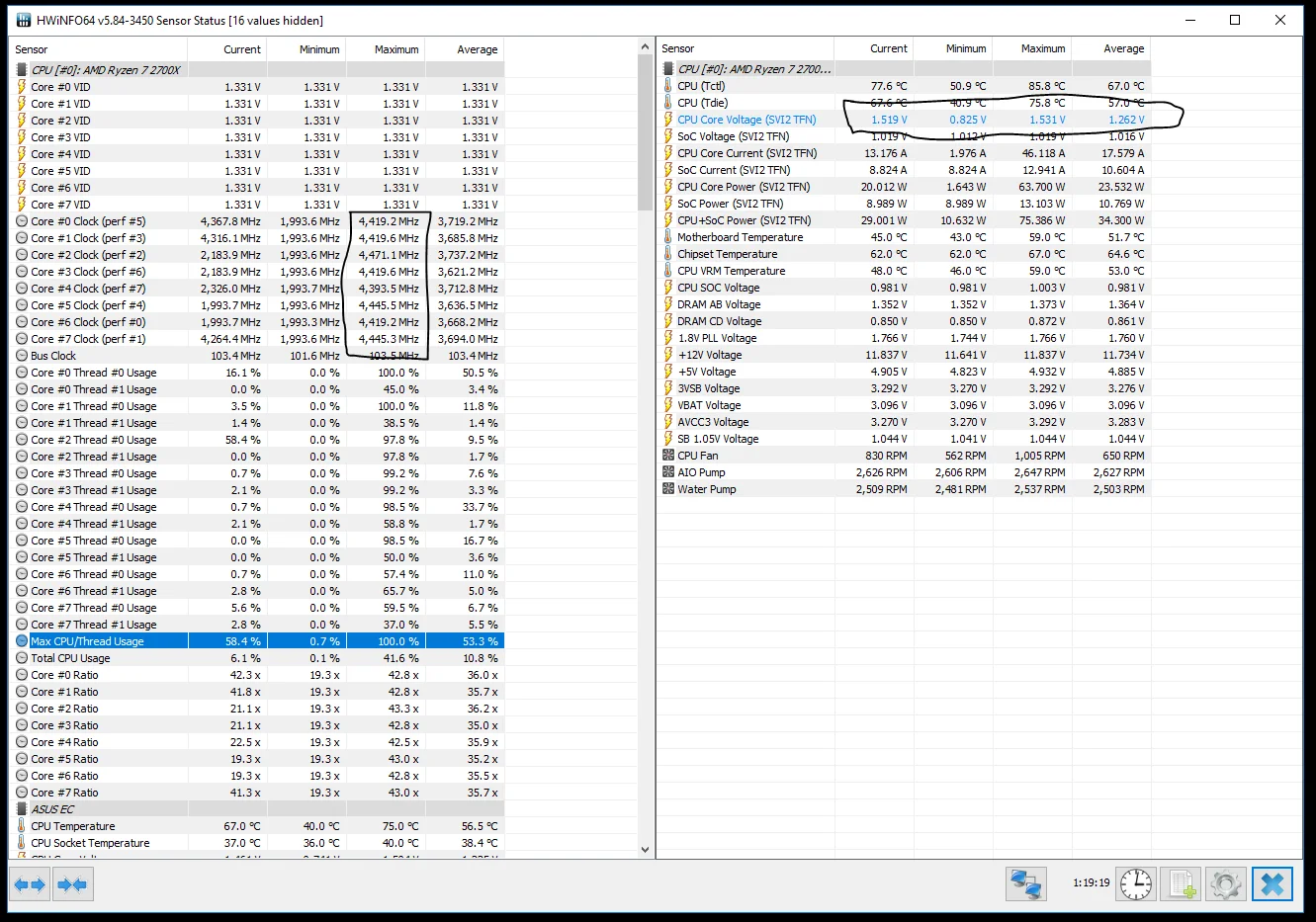
Task: Click the icon beside Core #0 Thread #0 Usage
Action: click(x=22, y=373)
